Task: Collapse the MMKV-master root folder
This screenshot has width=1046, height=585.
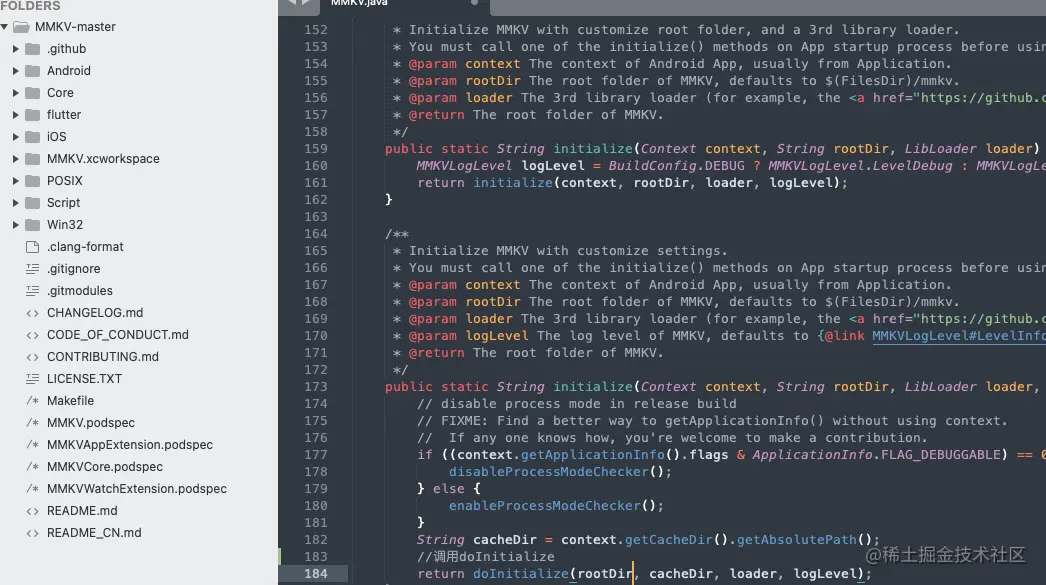Action: click(4, 27)
